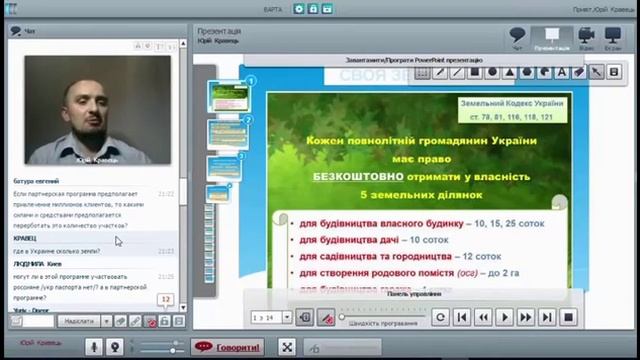Toggle the chat lock icon
The width and height of the screenshot is (640, 360).
pyautogui.click(x=164, y=321)
